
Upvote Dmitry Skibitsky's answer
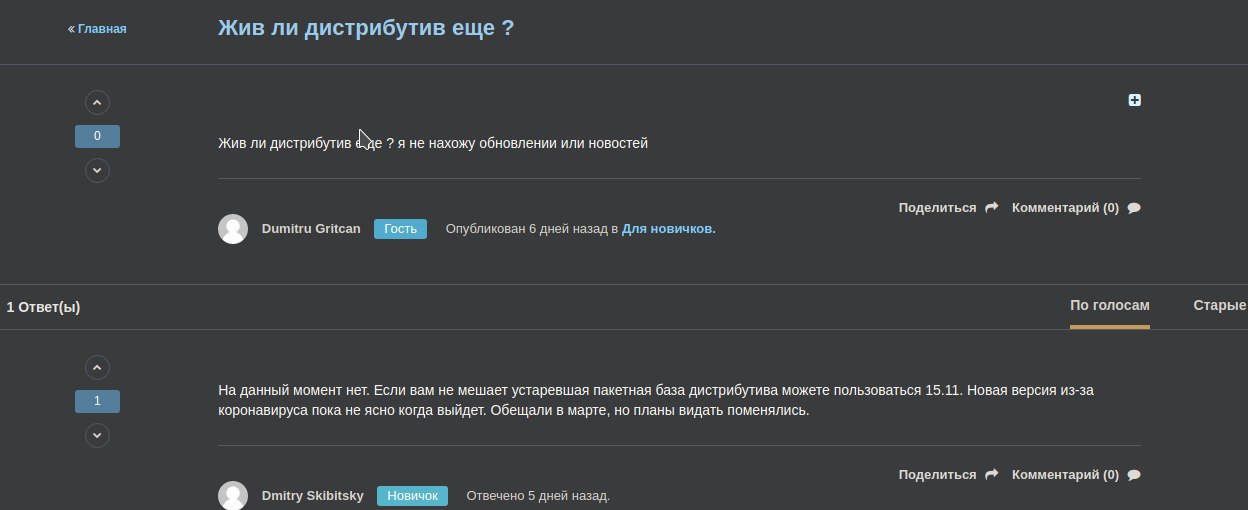point(97,367)
